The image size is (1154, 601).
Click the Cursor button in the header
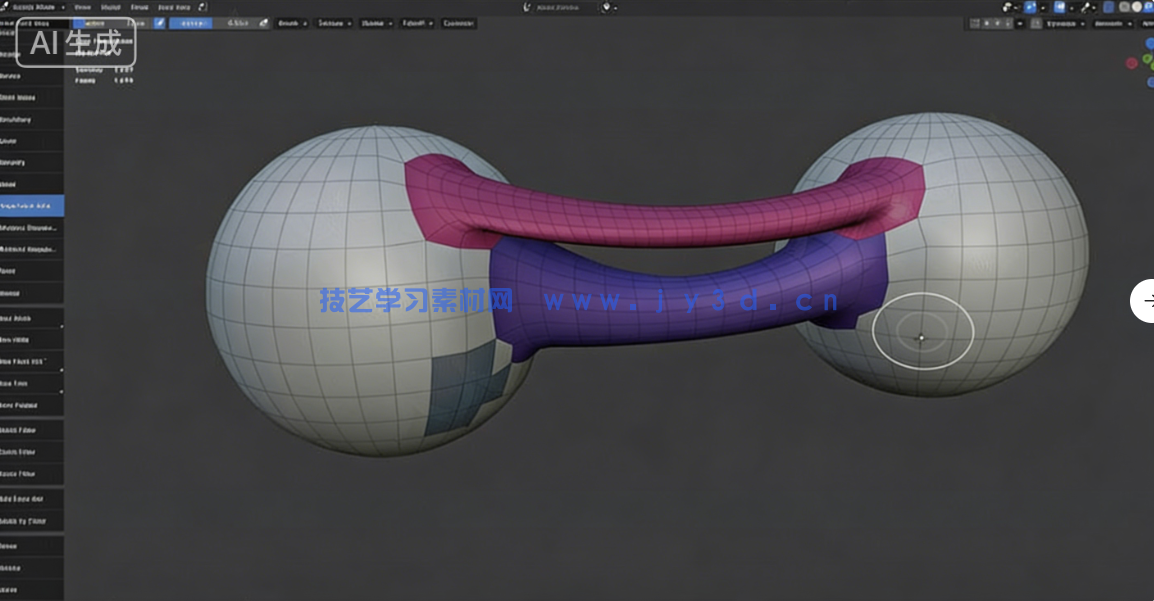pos(459,22)
